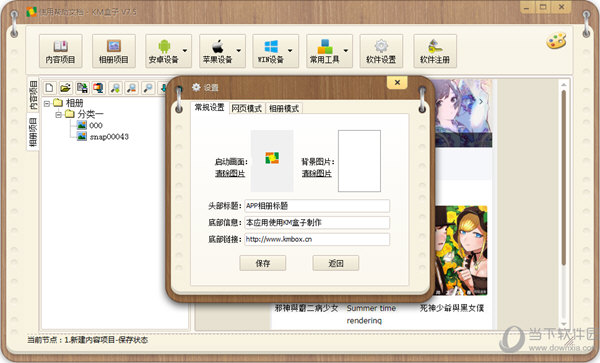
Task: Open the color palette skin icon
Action: (556, 41)
